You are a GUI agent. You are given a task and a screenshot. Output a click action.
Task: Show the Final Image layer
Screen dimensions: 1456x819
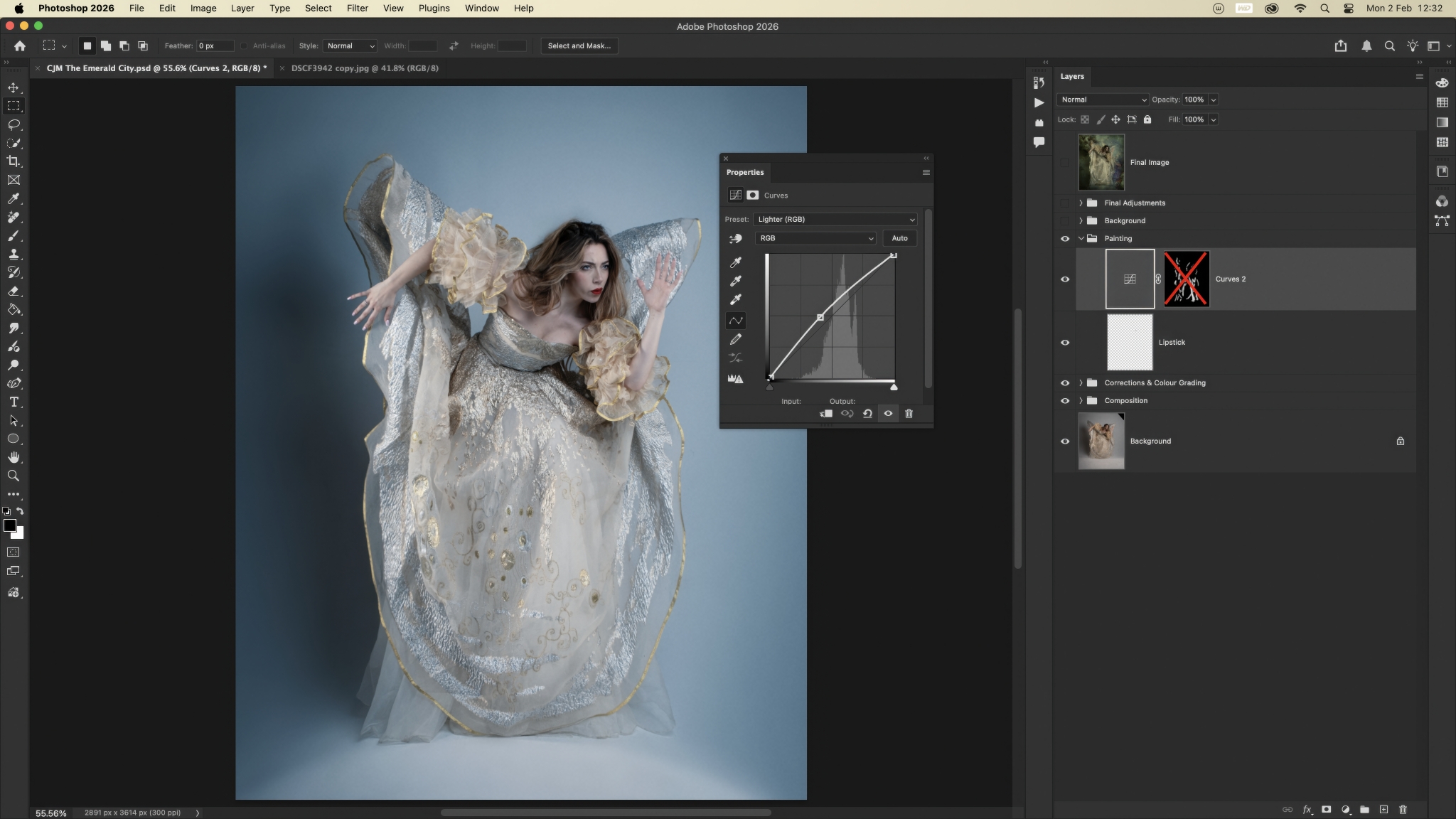point(1065,162)
